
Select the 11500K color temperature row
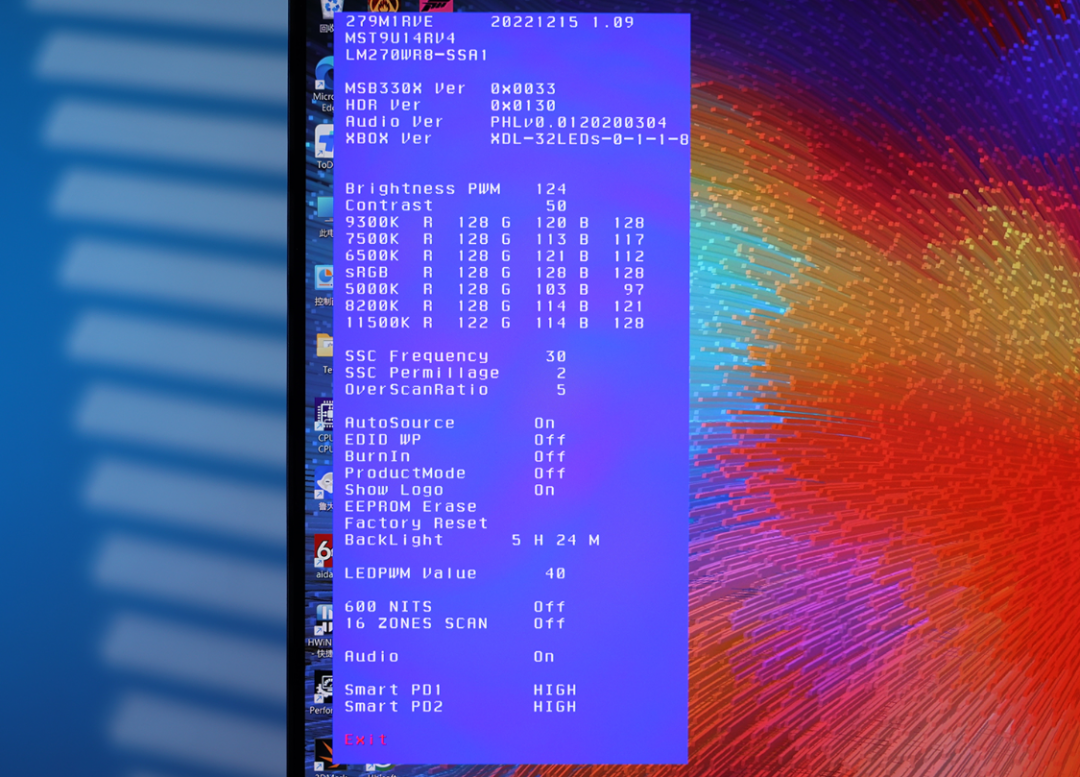(x=495, y=322)
